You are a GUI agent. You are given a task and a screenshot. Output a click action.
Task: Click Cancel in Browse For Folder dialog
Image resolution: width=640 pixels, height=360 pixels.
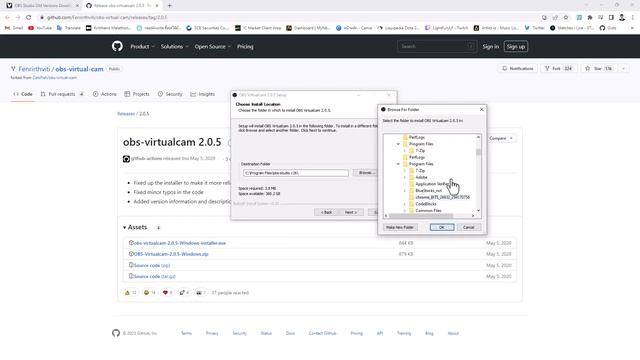tap(469, 227)
